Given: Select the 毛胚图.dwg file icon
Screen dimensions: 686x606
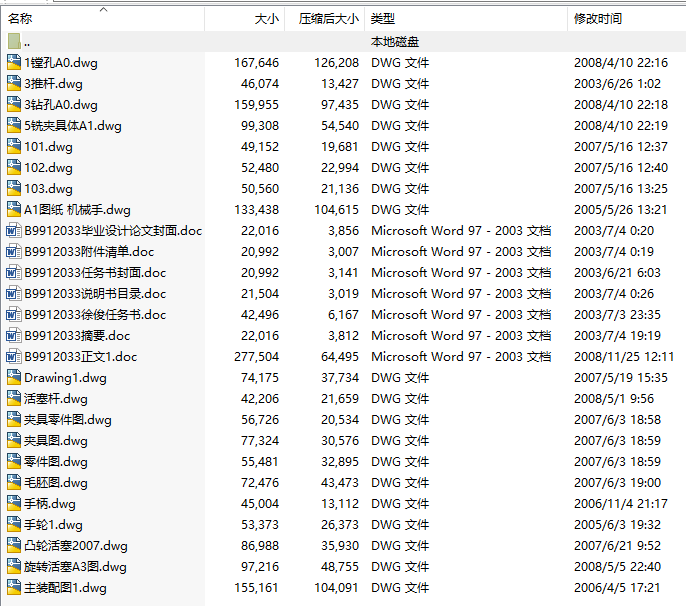Looking at the screenshot, I should coord(14,483).
